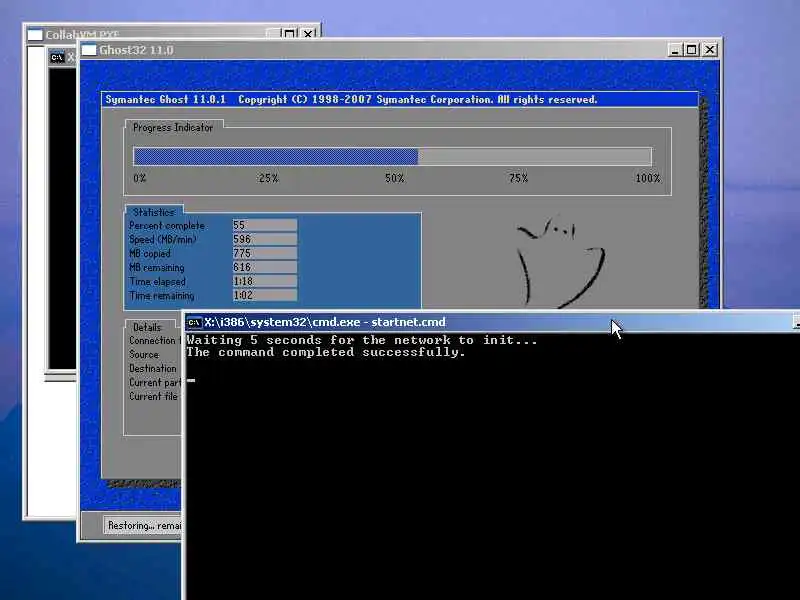This screenshot has height=600, width=800.
Task: Click the Speed (MB/min) value 596
Action: point(264,239)
